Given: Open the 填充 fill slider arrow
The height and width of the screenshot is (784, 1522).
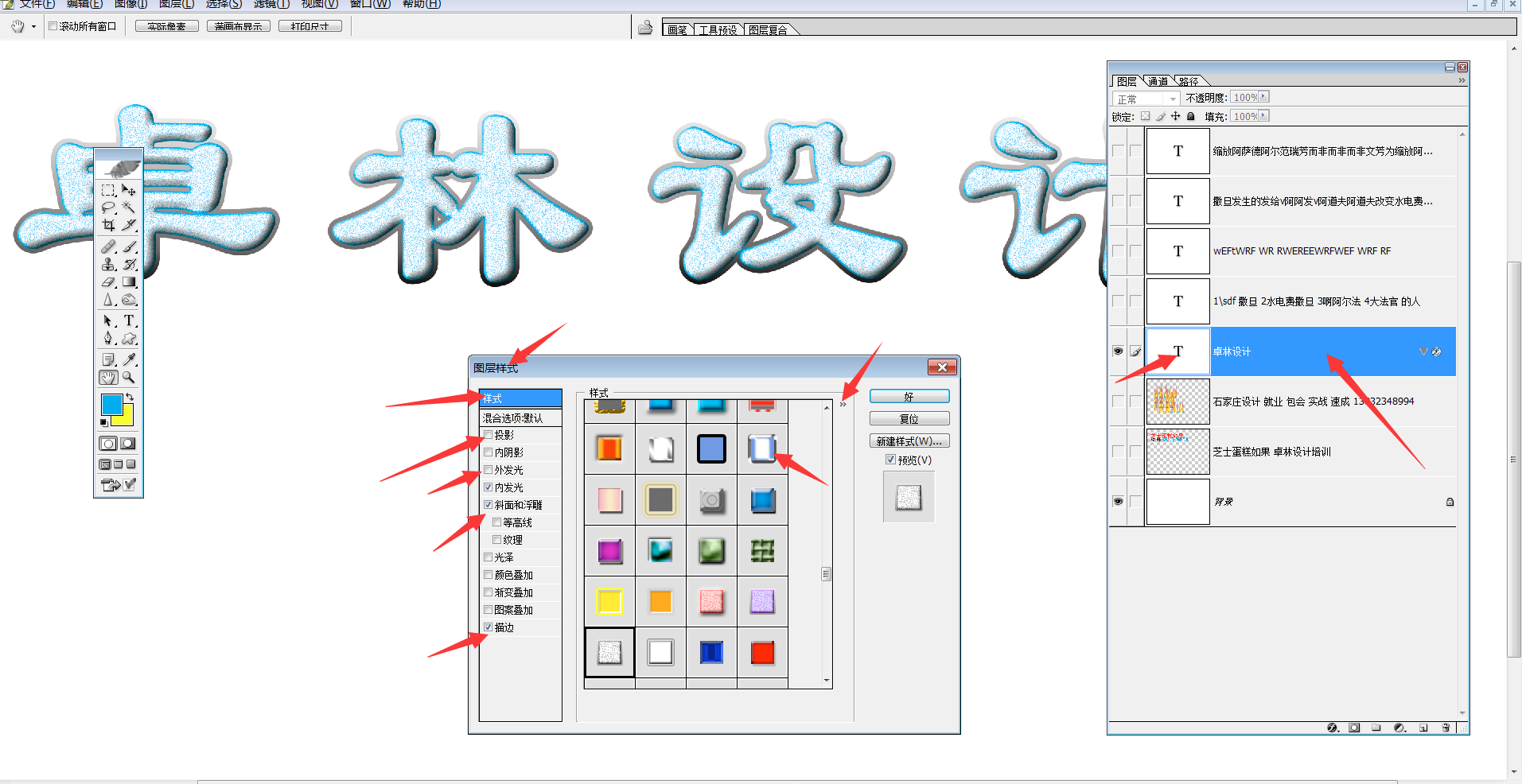Looking at the screenshot, I should pyautogui.click(x=1263, y=116).
